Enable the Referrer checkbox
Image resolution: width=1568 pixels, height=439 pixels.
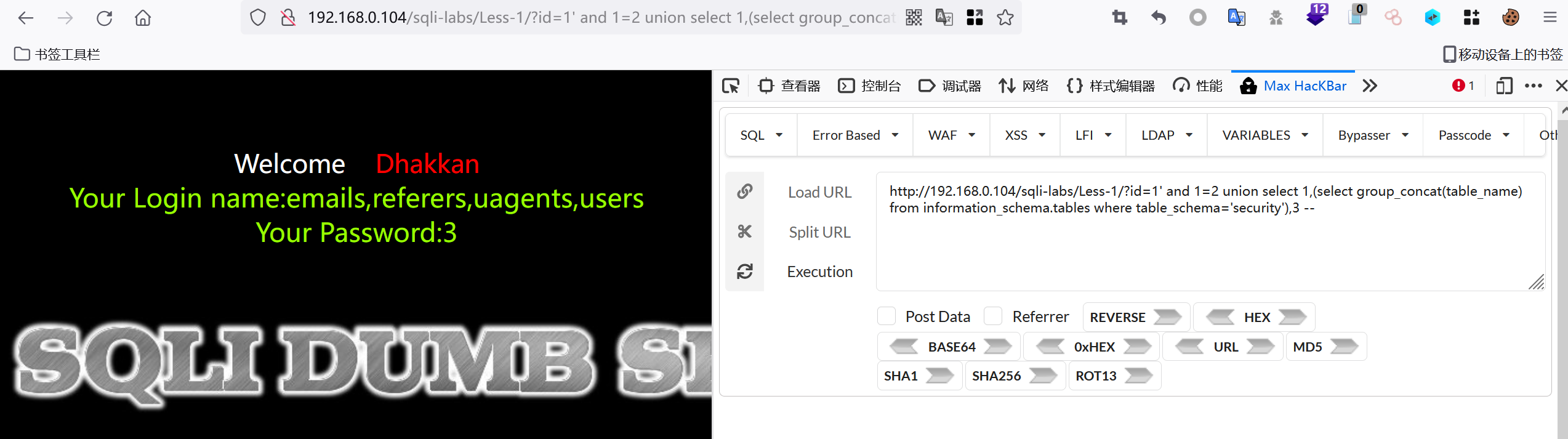993,316
